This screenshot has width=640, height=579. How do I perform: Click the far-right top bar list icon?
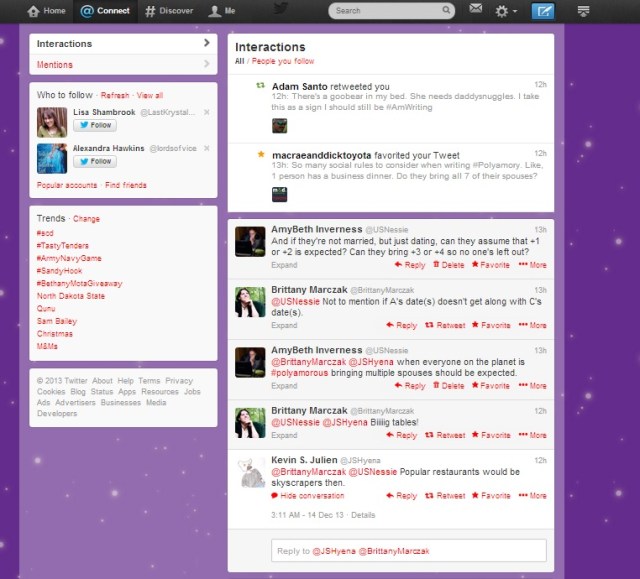[583, 11]
